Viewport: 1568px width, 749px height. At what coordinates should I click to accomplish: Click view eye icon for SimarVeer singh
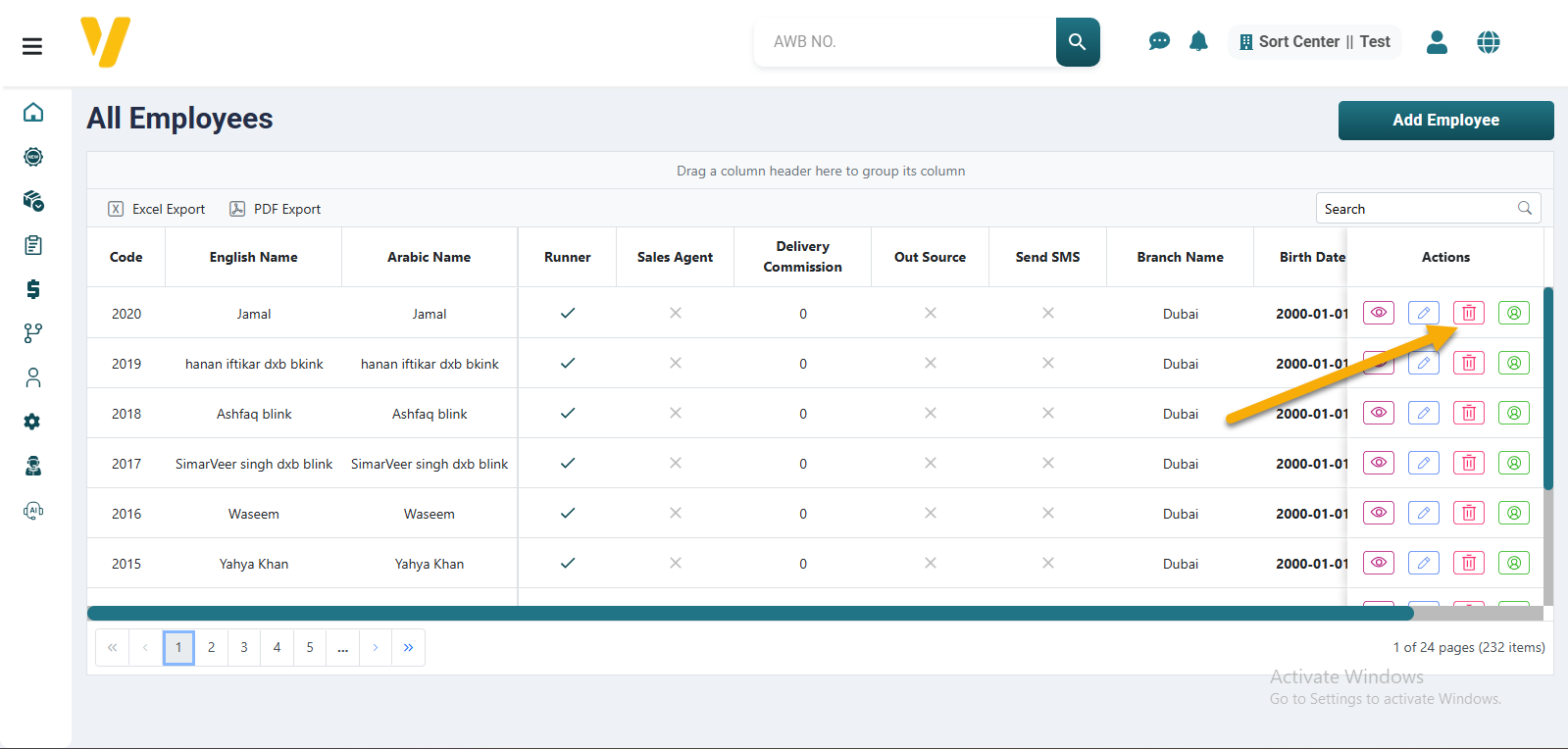[1378, 463]
